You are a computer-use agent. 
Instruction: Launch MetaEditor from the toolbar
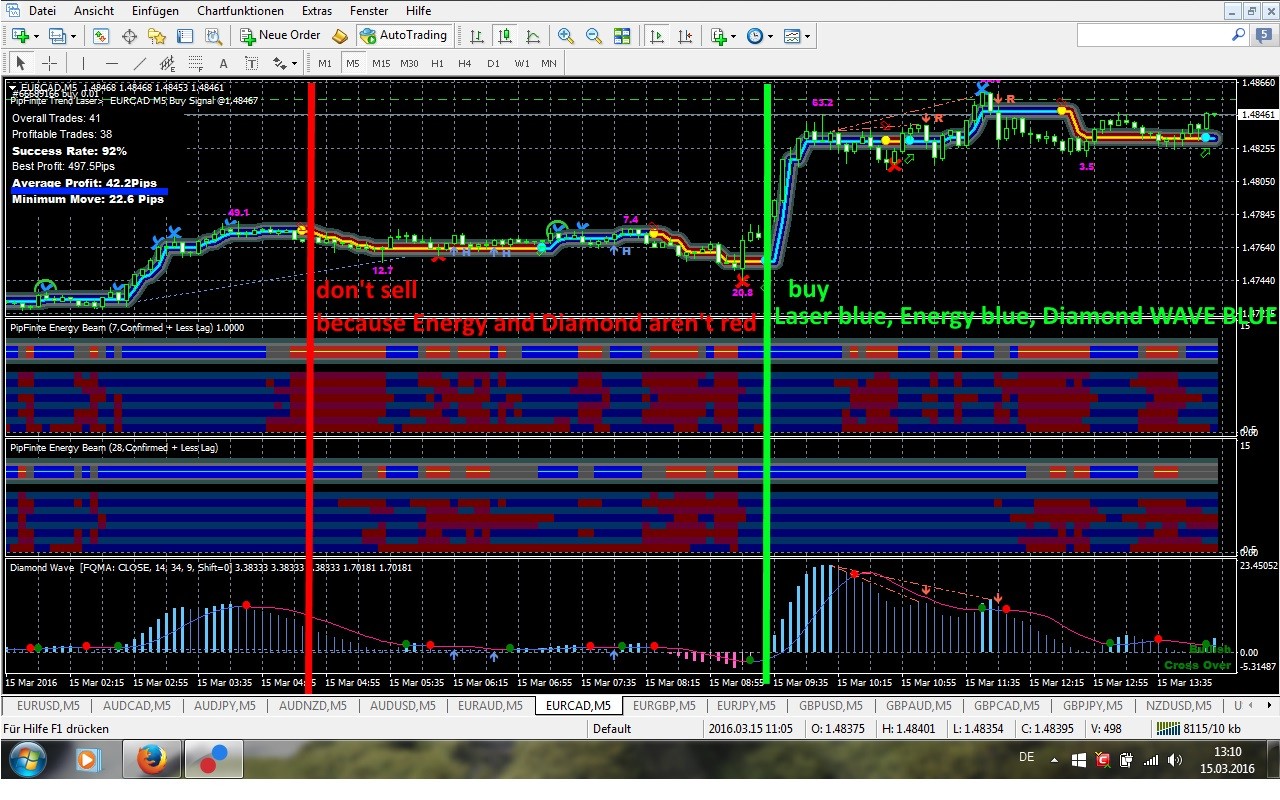[340, 36]
